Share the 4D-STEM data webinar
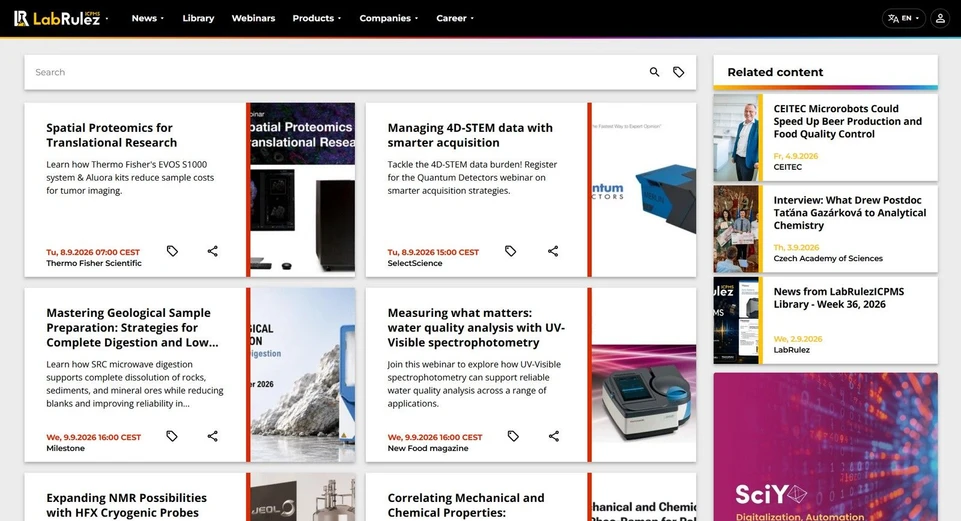Viewport: 961px width, 521px height. (553, 251)
